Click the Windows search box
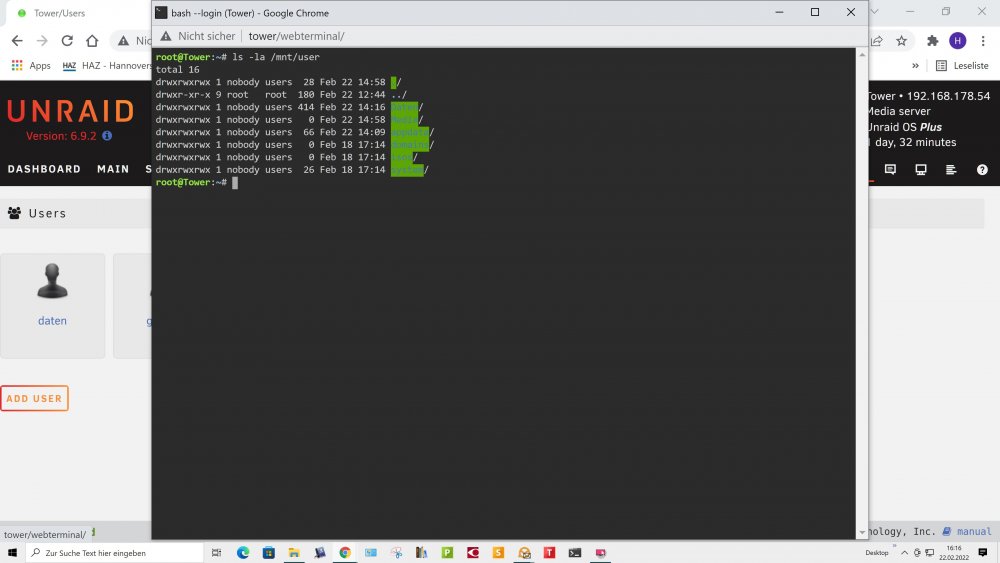The image size is (1000, 563). click(x=115, y=553)
